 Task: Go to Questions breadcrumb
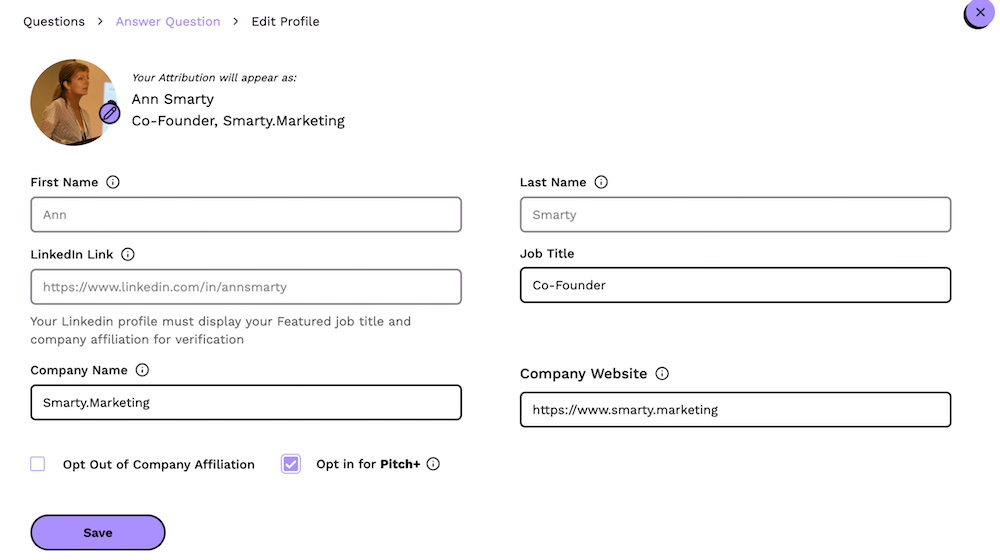(x=54, y=21)
